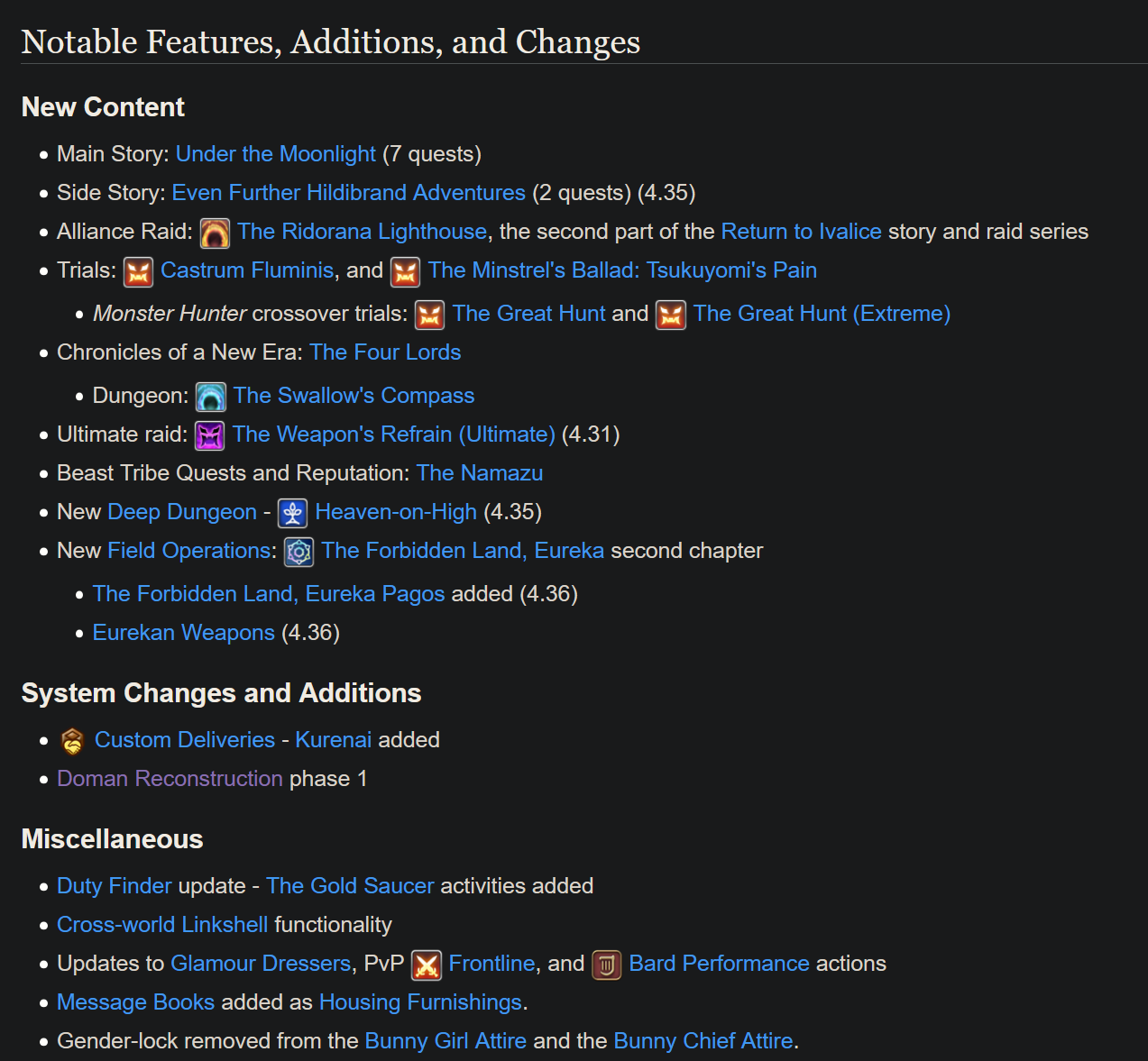
Task: Follow the Field Operations link
Action: click(188, 551)
